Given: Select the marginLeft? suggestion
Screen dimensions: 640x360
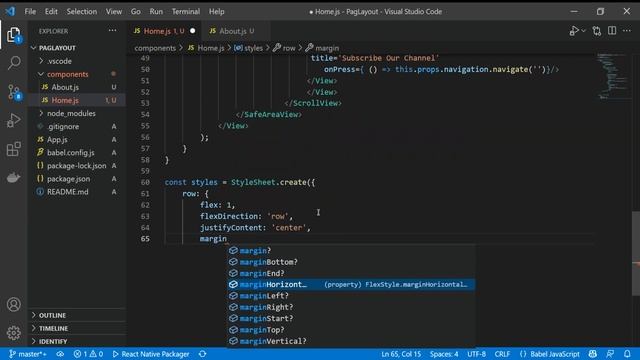Looking at the screenshot, I should 351,296.
